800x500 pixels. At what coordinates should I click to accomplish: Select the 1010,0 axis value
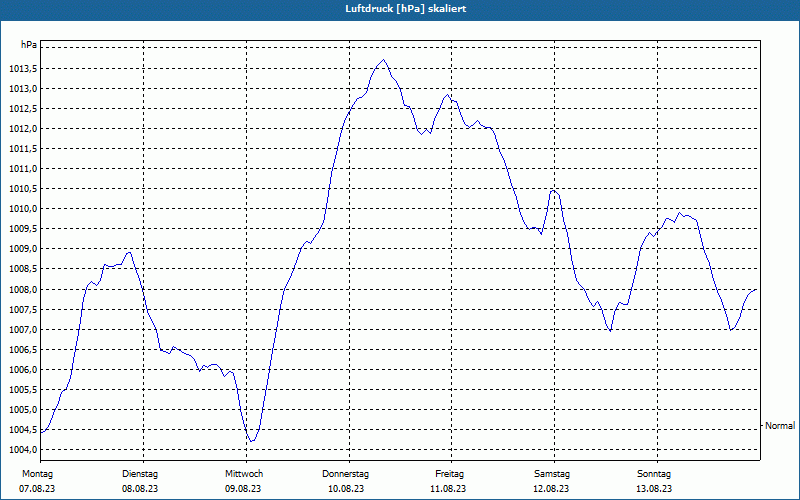point(23,209)
